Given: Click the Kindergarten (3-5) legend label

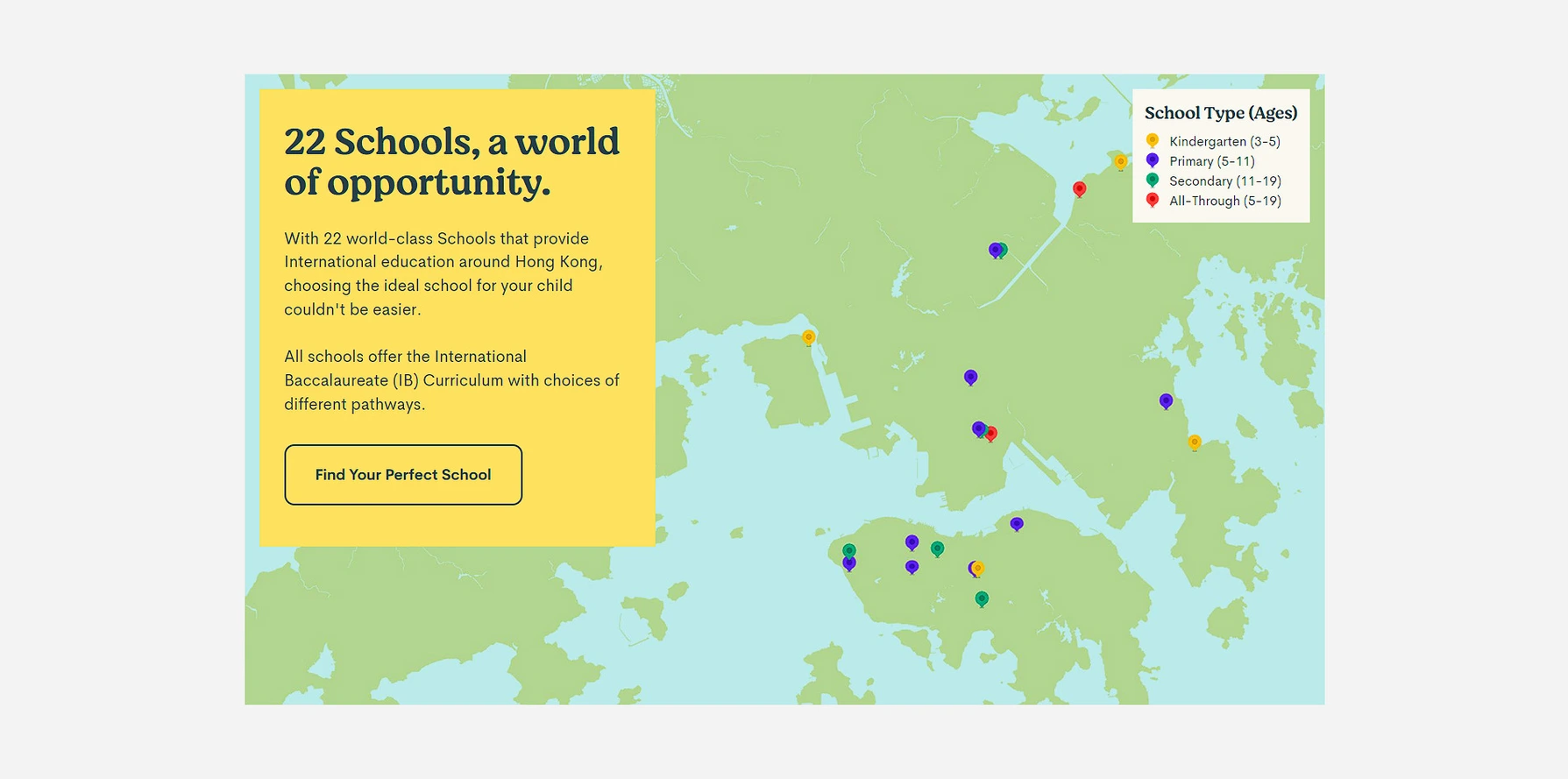Looking at the screenshot, I should pos(1224,141).
